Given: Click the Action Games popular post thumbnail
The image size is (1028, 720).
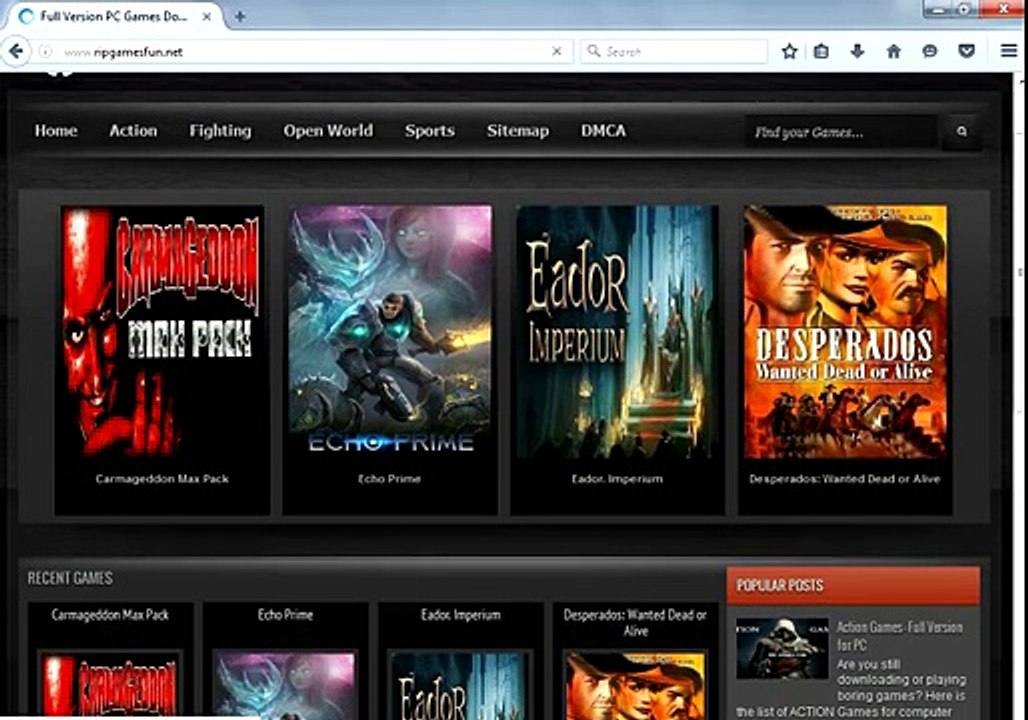Looking at the screenshot, I should click(782, 647).
